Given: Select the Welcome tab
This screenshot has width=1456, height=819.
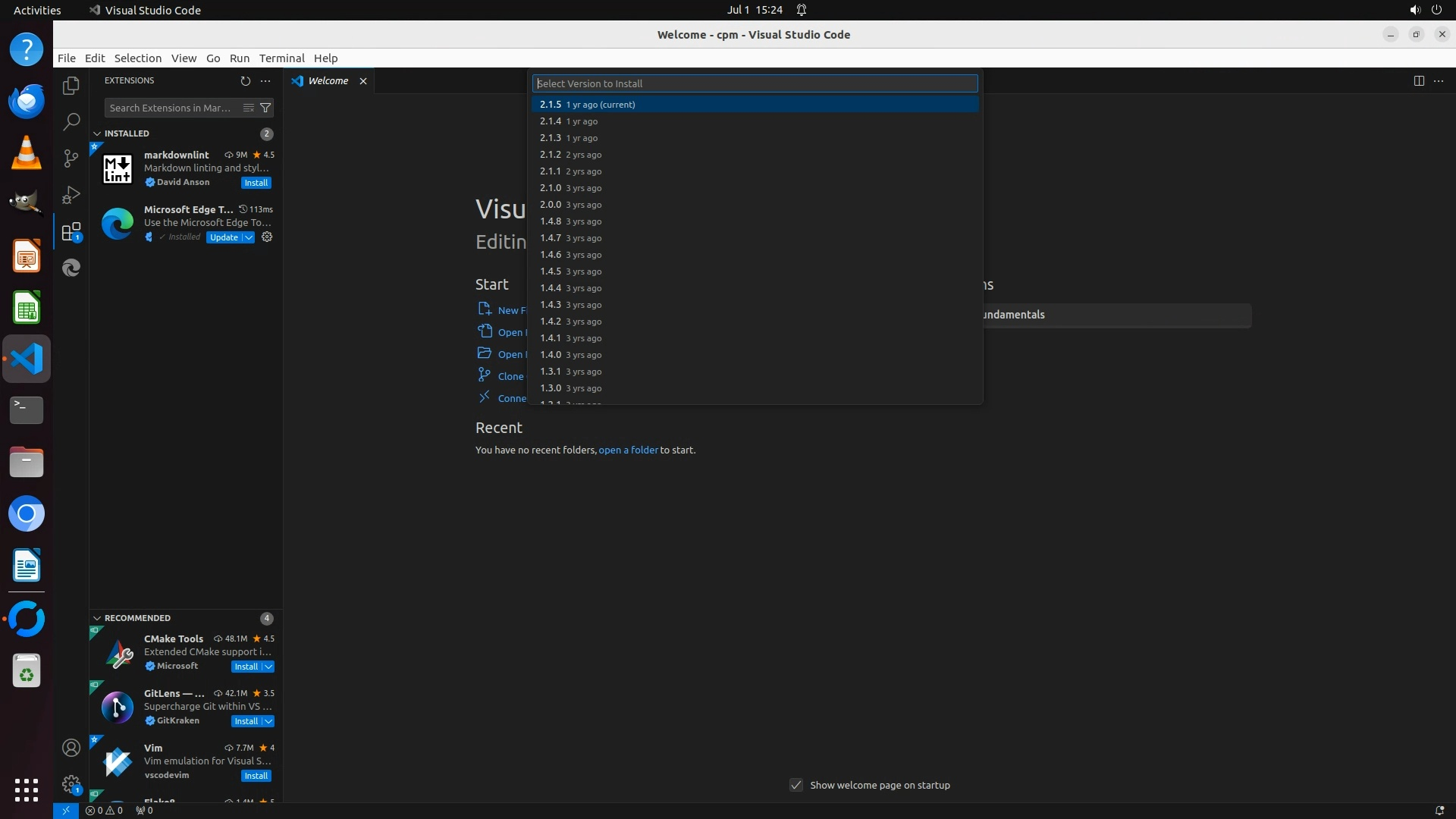Looking at the screenshot, I should (328, 80).
